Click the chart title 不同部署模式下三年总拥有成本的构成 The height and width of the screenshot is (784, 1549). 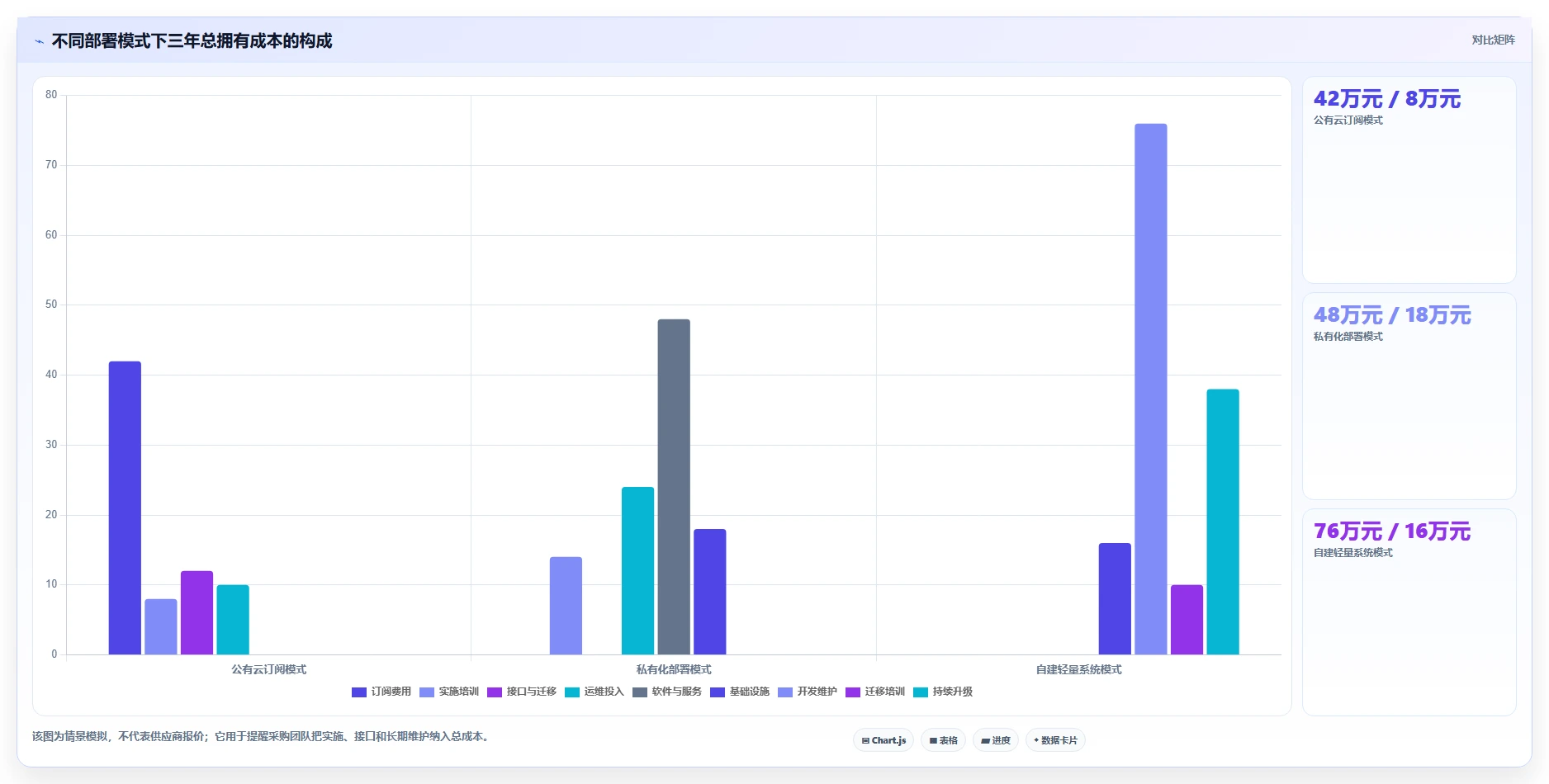(x=192, y=41)
